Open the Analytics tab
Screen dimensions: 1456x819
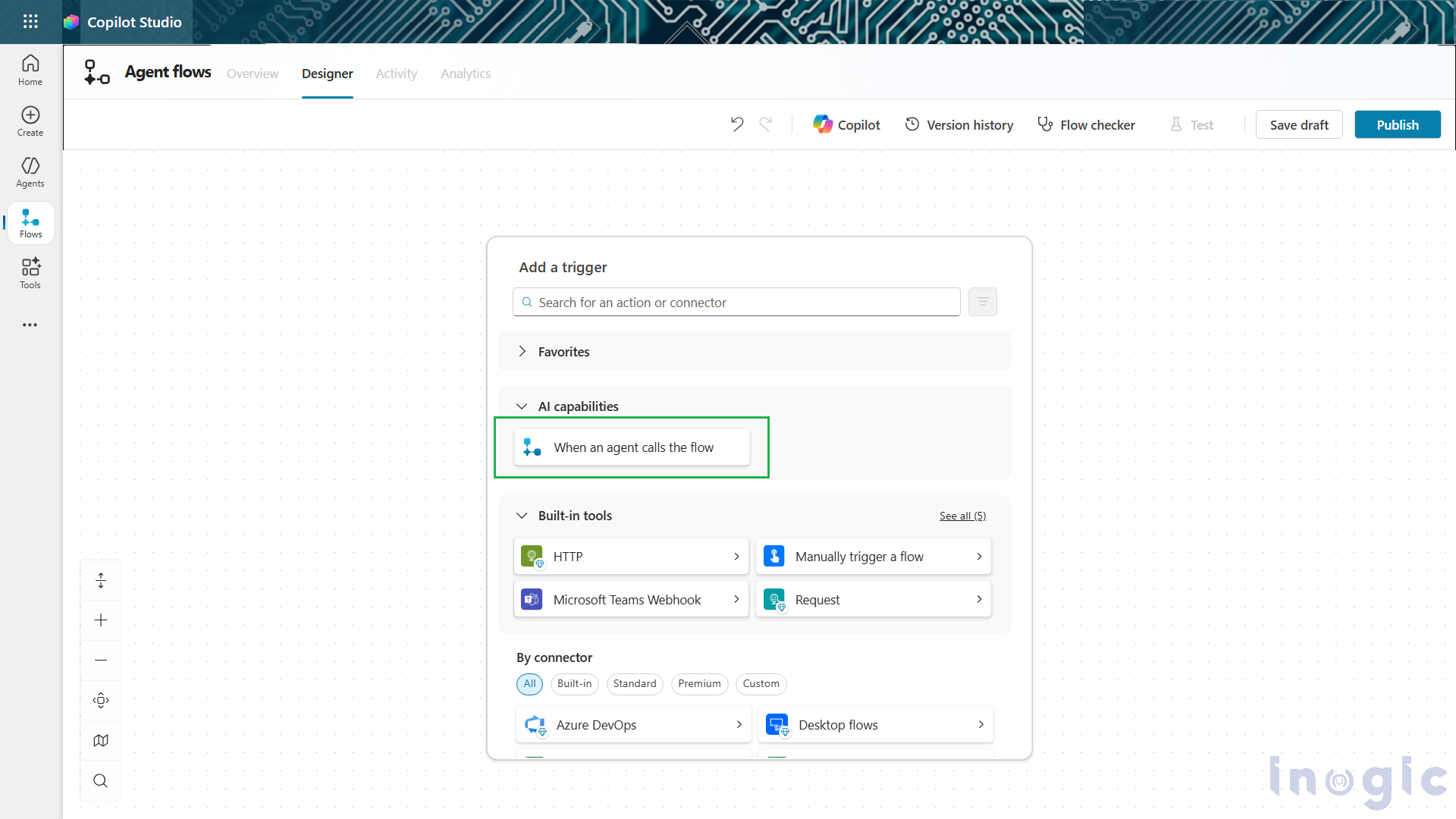click(x=466, y=73)
